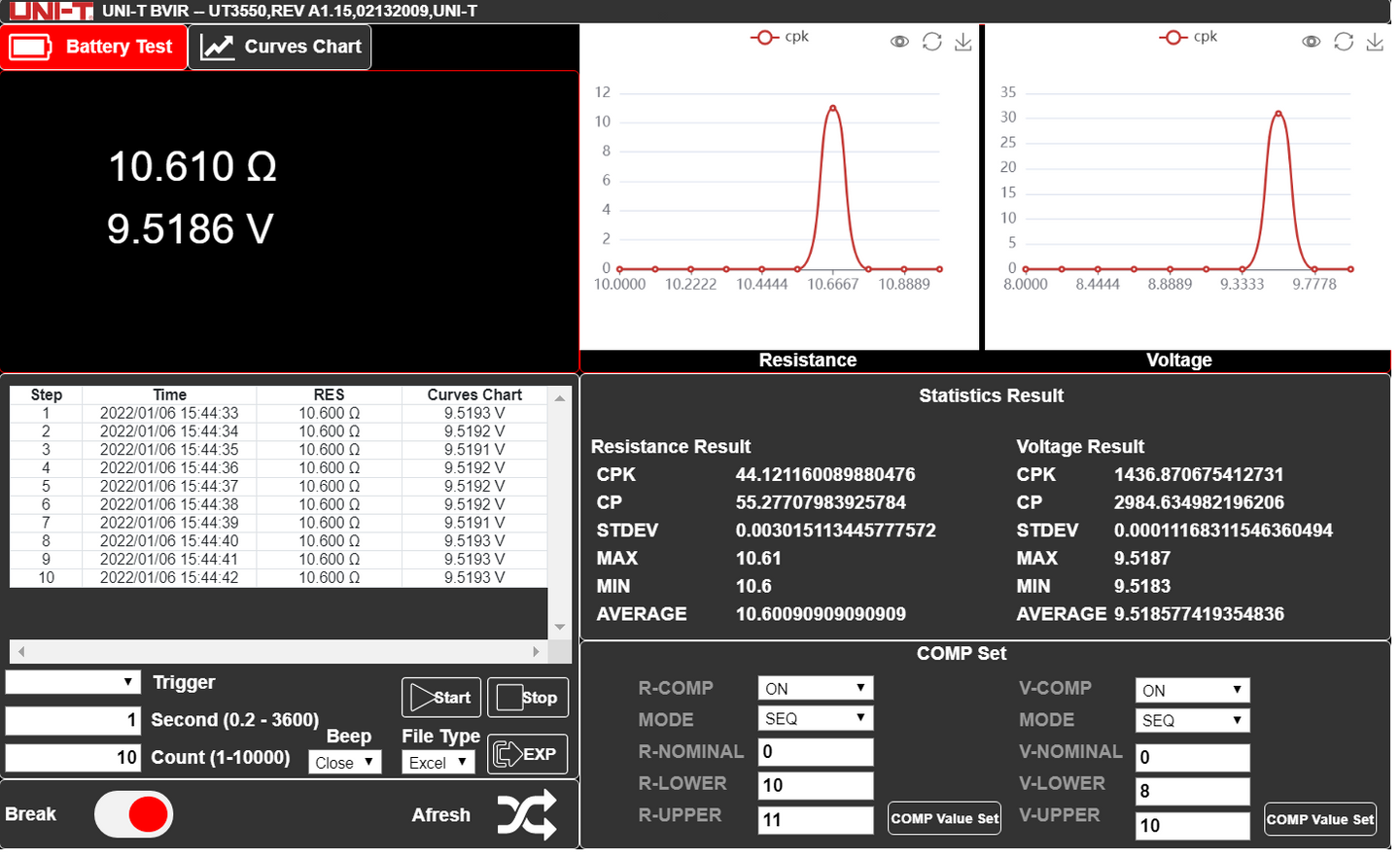Click the Stop button

(x=527, y=698)
